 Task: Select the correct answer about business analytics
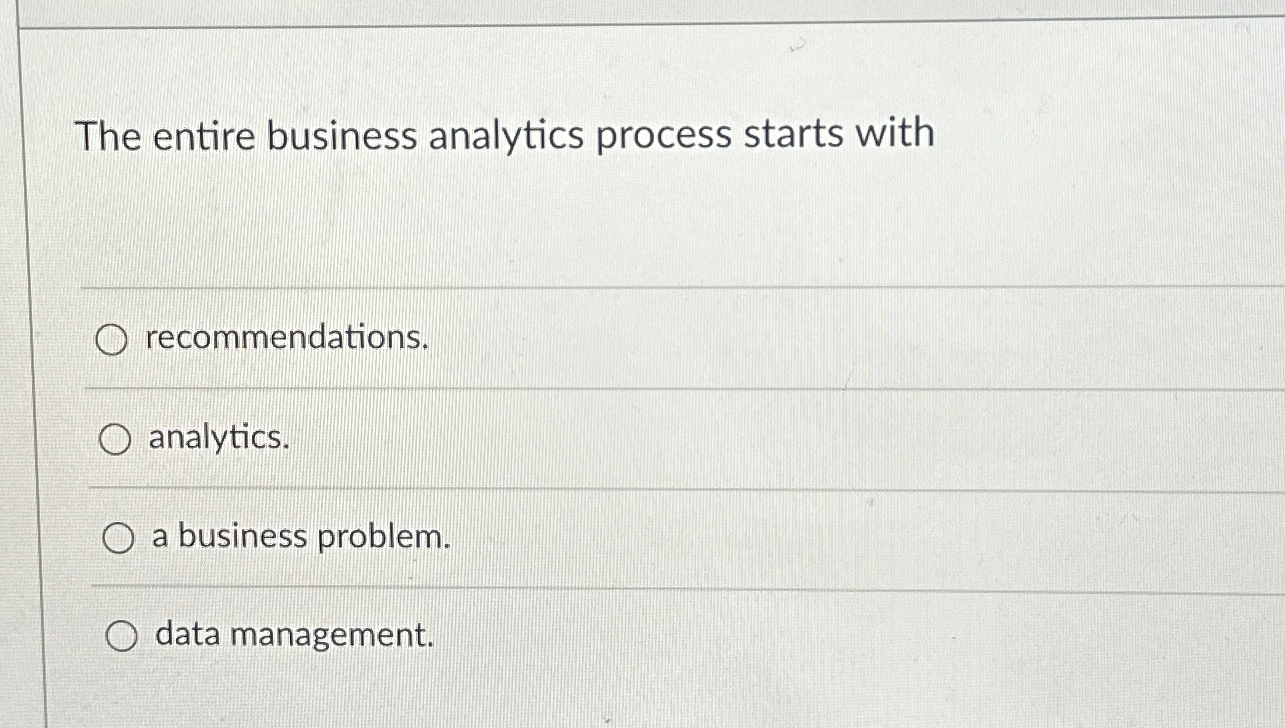[x=119, y=537]
